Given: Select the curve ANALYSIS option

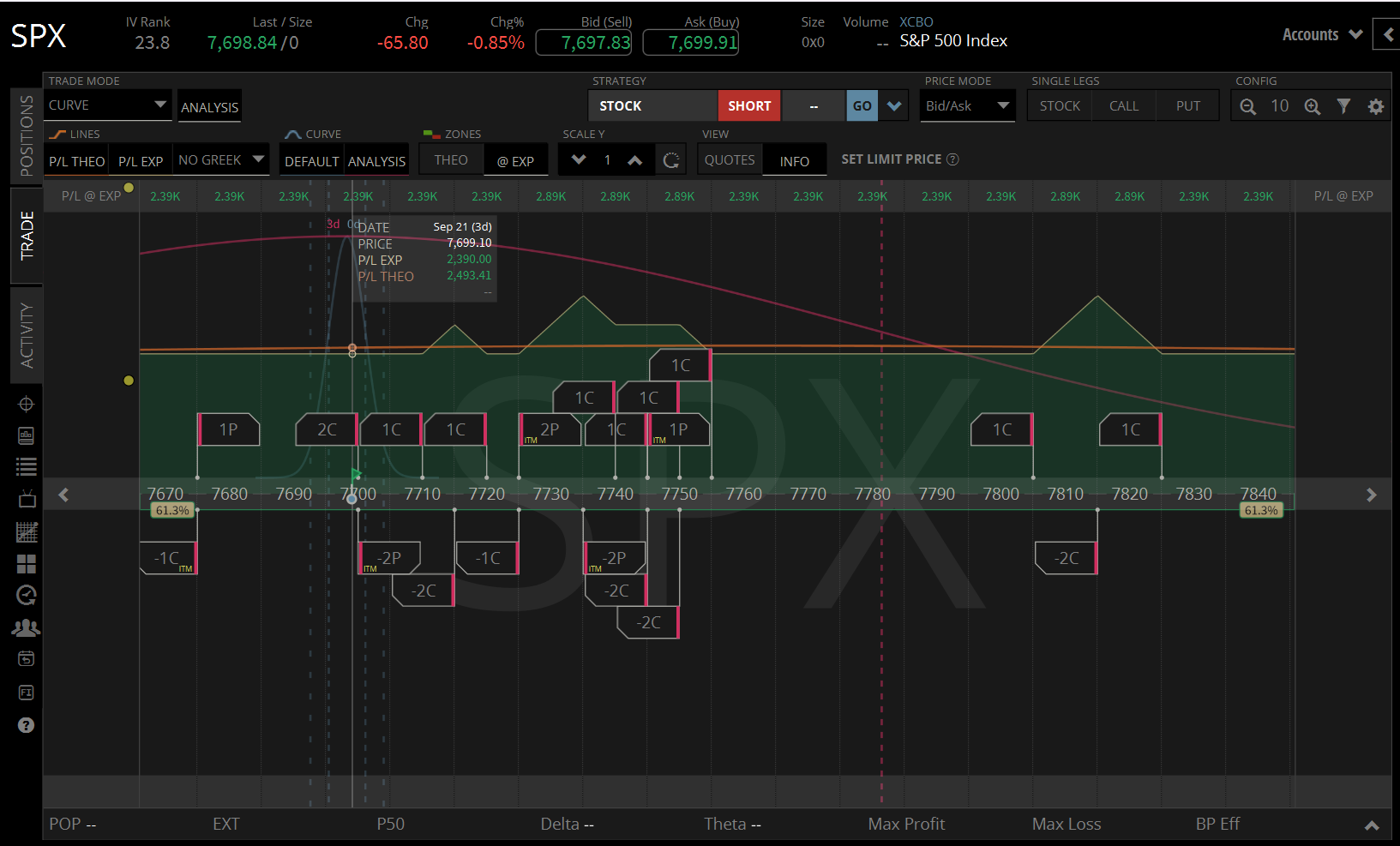Looking at the screenshot, I should pos(376,161).
